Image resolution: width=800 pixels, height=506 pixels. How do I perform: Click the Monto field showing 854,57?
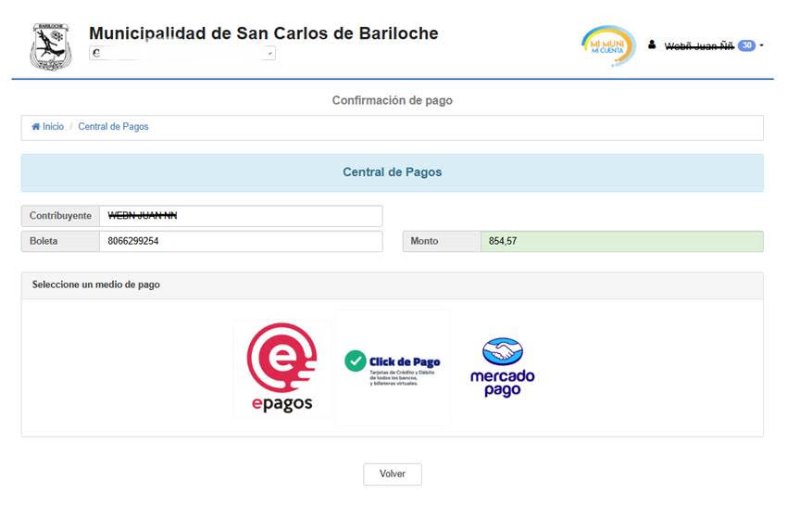coord(622,241)
